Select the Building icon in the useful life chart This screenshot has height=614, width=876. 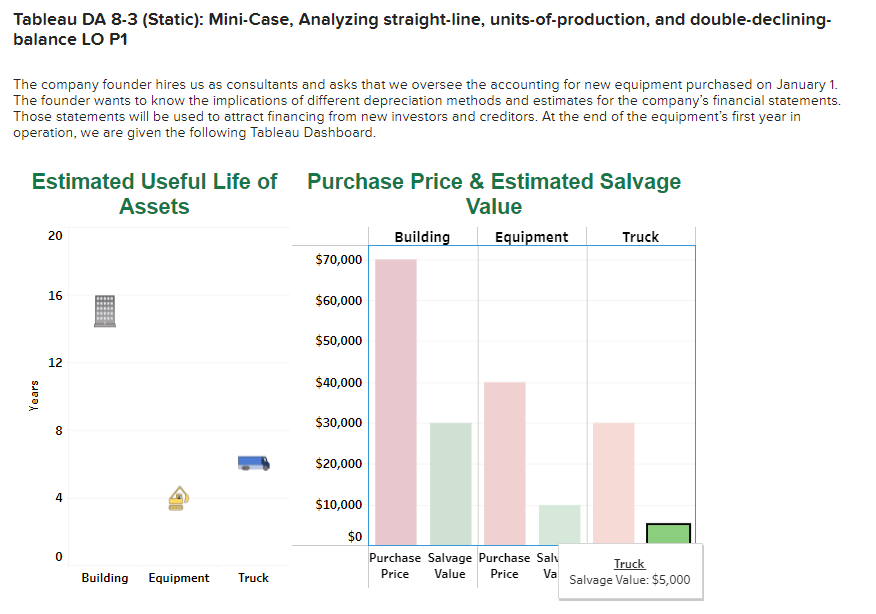coord(104,310)
